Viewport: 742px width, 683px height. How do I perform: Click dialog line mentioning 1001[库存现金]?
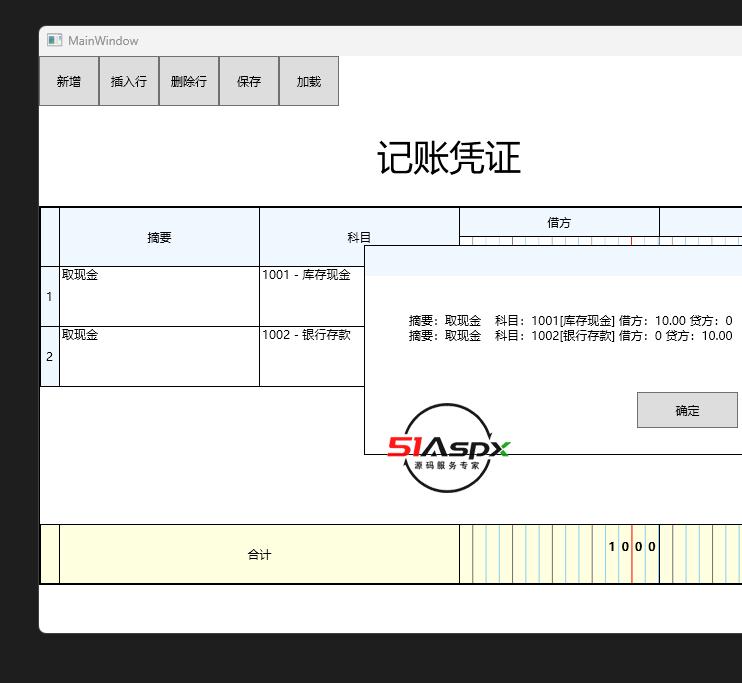click(x=570, y=320)
